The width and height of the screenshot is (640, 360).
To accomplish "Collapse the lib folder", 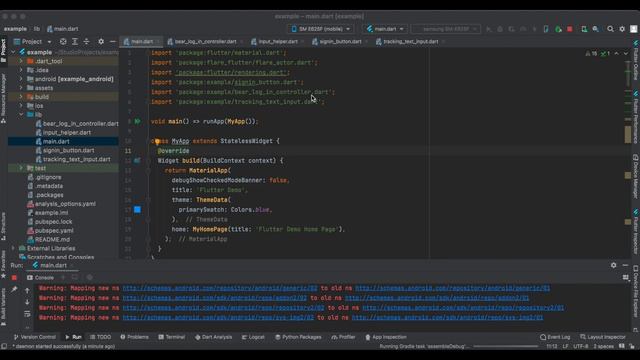I will (x=21, y=115).
